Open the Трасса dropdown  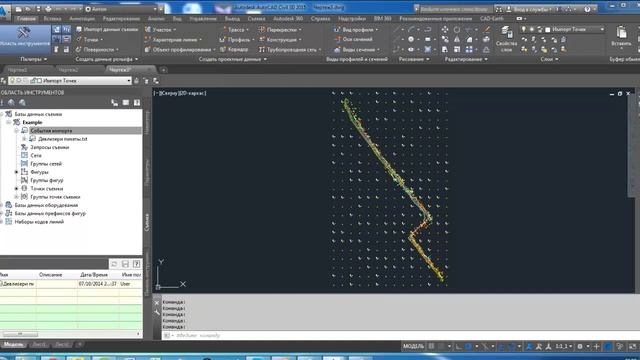click(236, 29)
